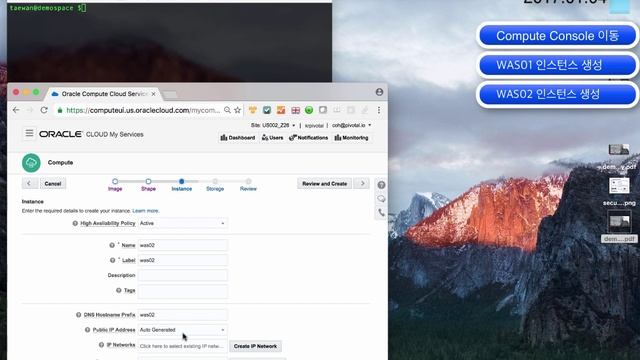This screenshot has width=640, height=360.
Task: Open the Chrome three-dot menu
Action: 379,110
